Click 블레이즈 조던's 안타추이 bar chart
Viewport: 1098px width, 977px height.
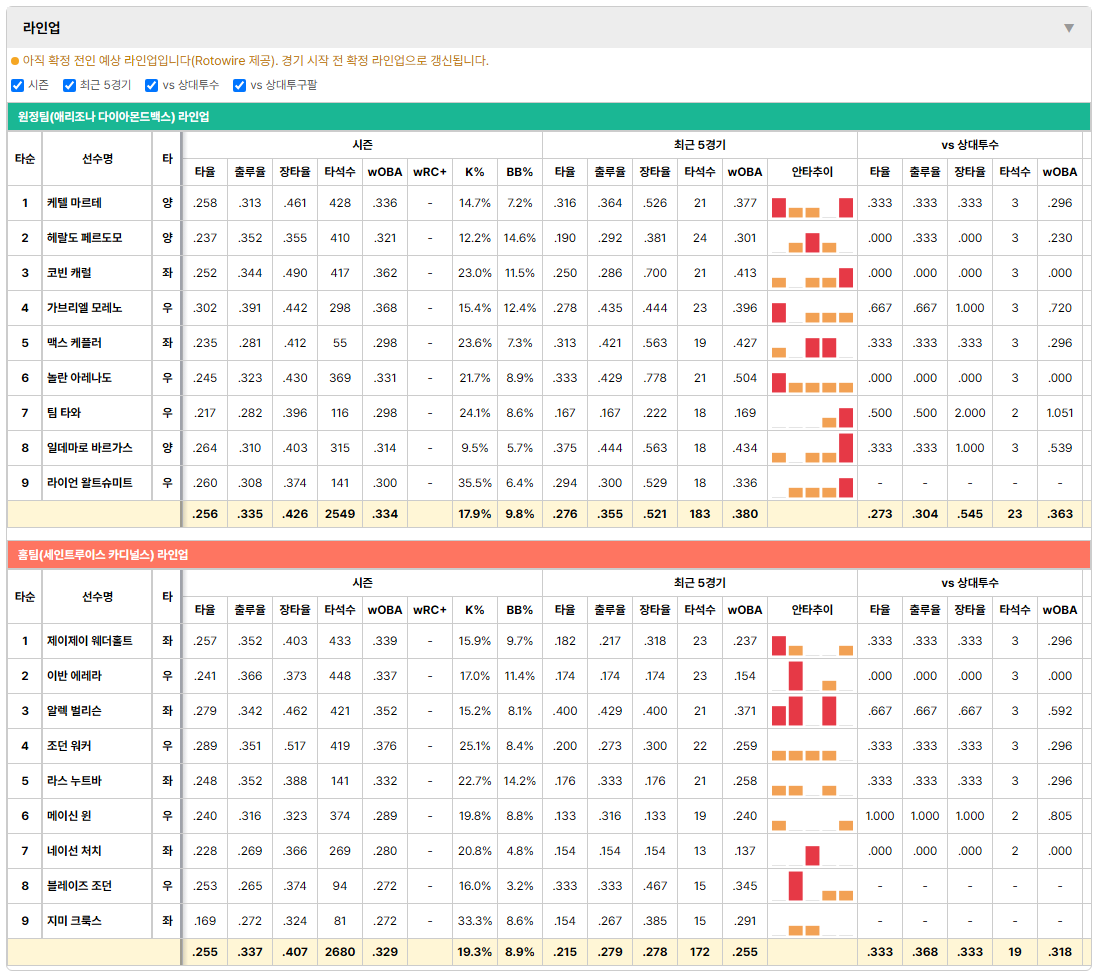[x=812, y=887]
